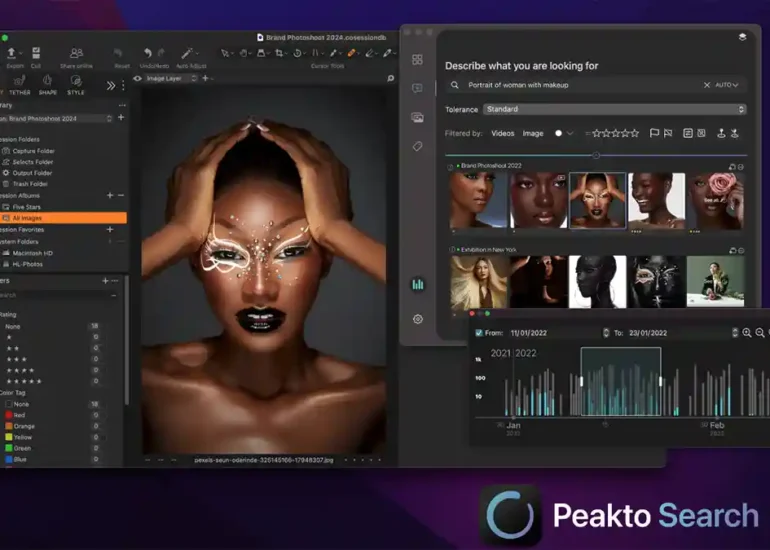
Task: Toggle the rejected flag filter icon
Action: pyautogui.click(x=668, y=133)
